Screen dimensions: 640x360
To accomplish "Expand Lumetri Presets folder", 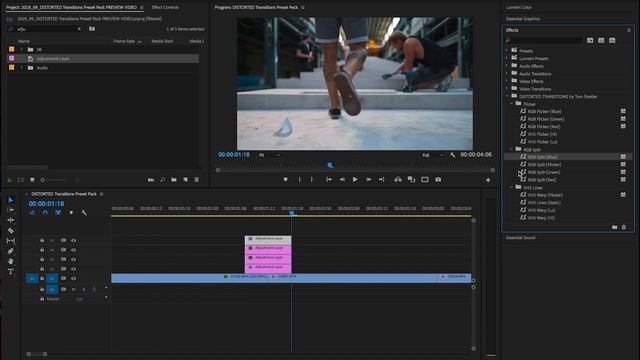I will 507,58.
